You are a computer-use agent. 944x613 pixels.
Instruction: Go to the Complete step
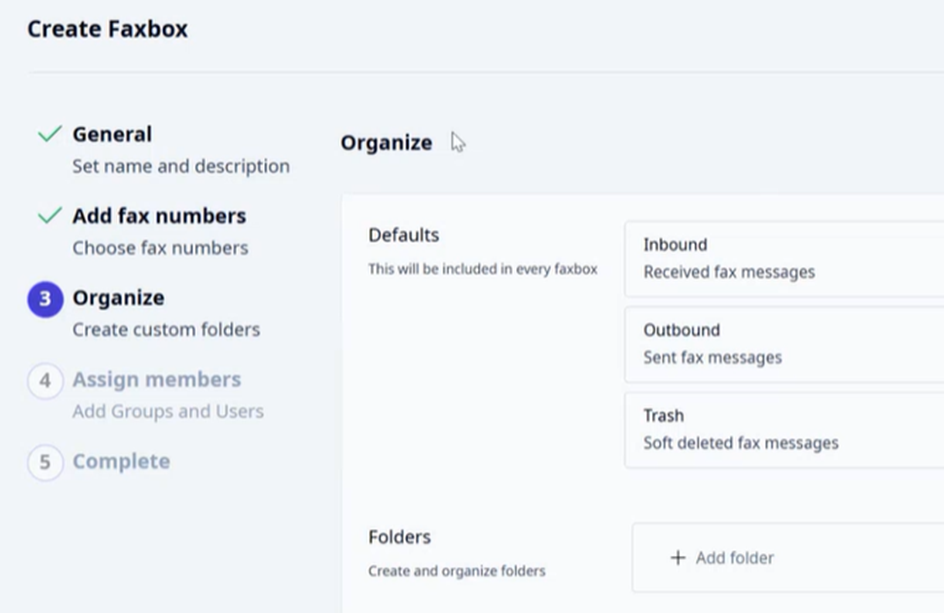pos(121,461)
